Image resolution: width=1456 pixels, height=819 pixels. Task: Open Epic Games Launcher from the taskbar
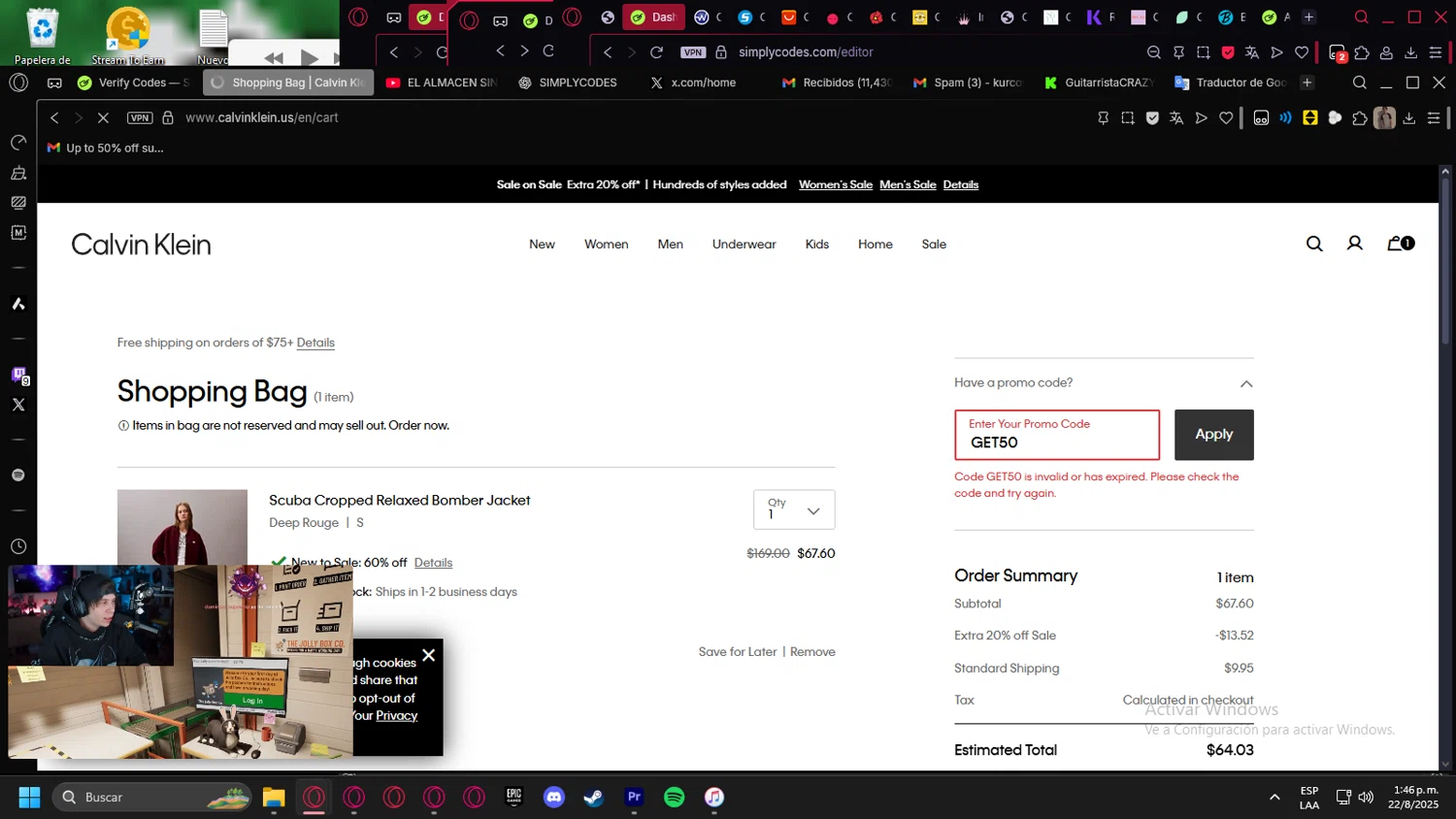(514, 797)
